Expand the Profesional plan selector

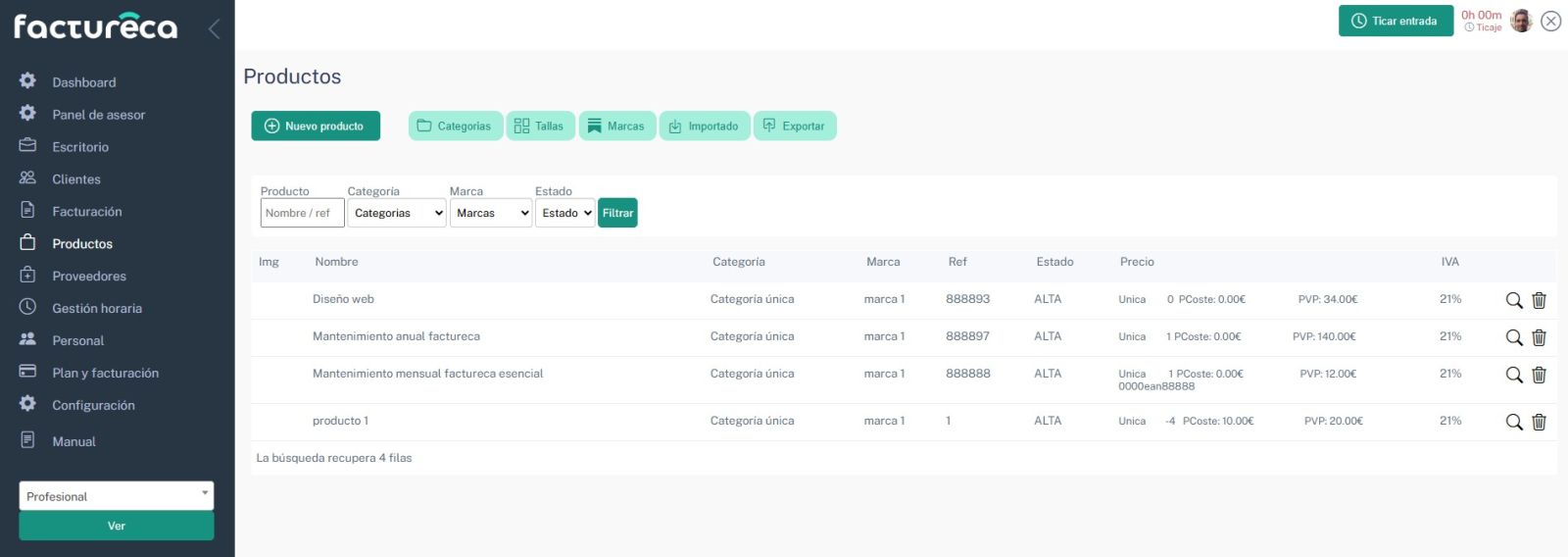pyautogui.click(x=116, y=496)
